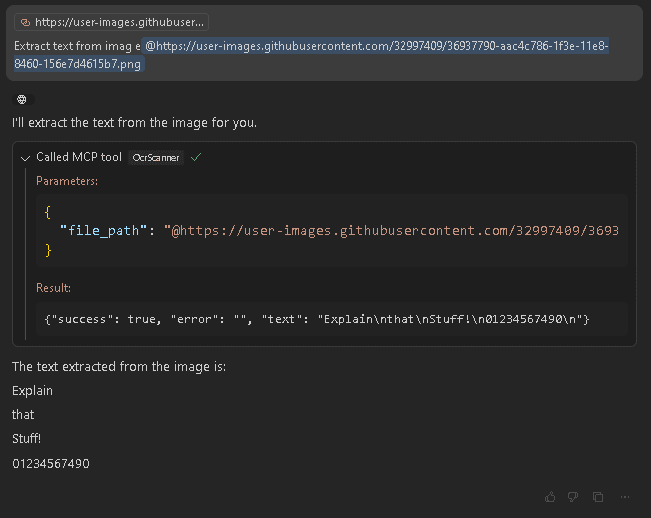
Task: Click the green checkmark beside OcrScanner
Action: click(x=196, y=157)
